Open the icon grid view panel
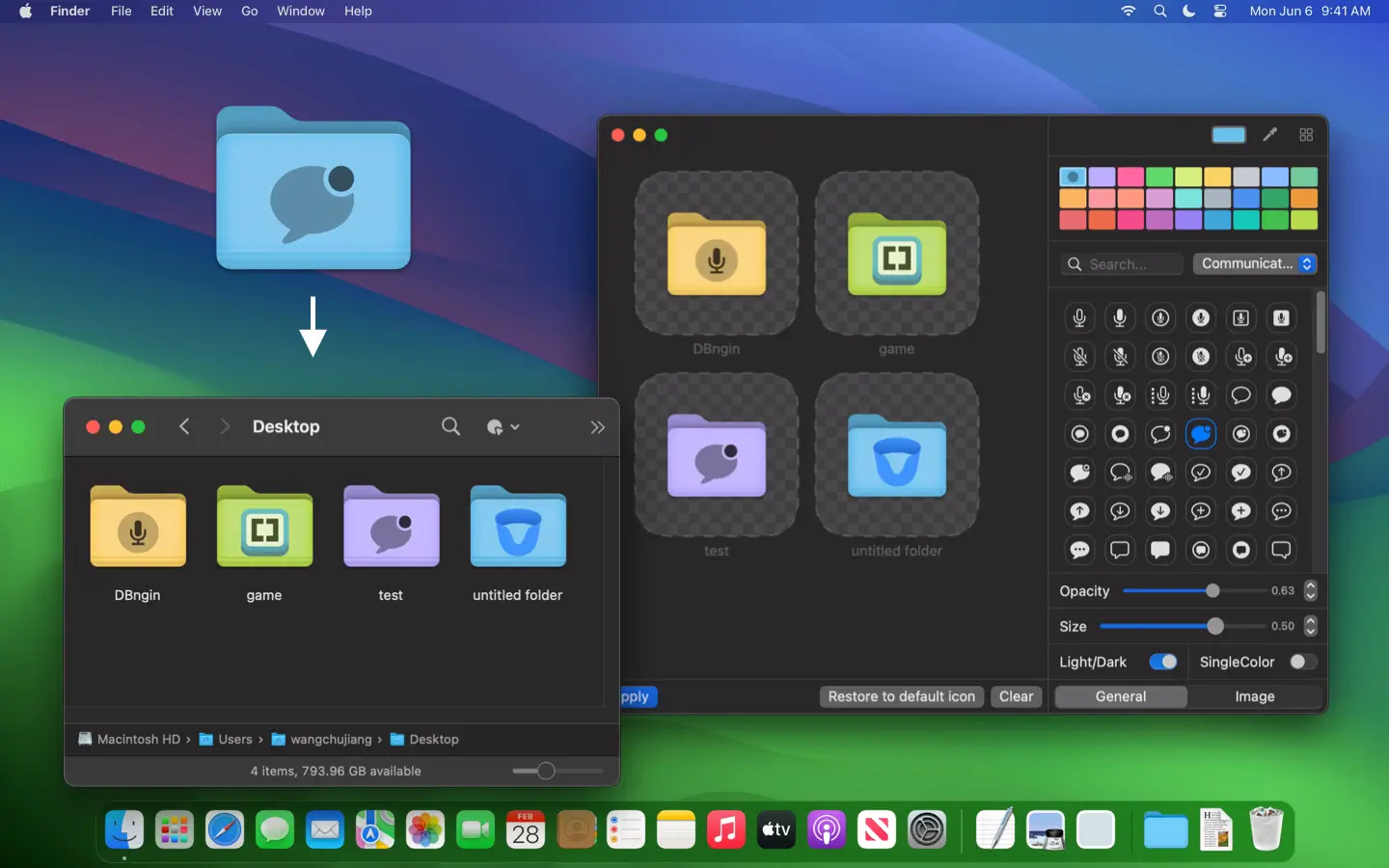The image size is (1389, 868). point(1307,135)
